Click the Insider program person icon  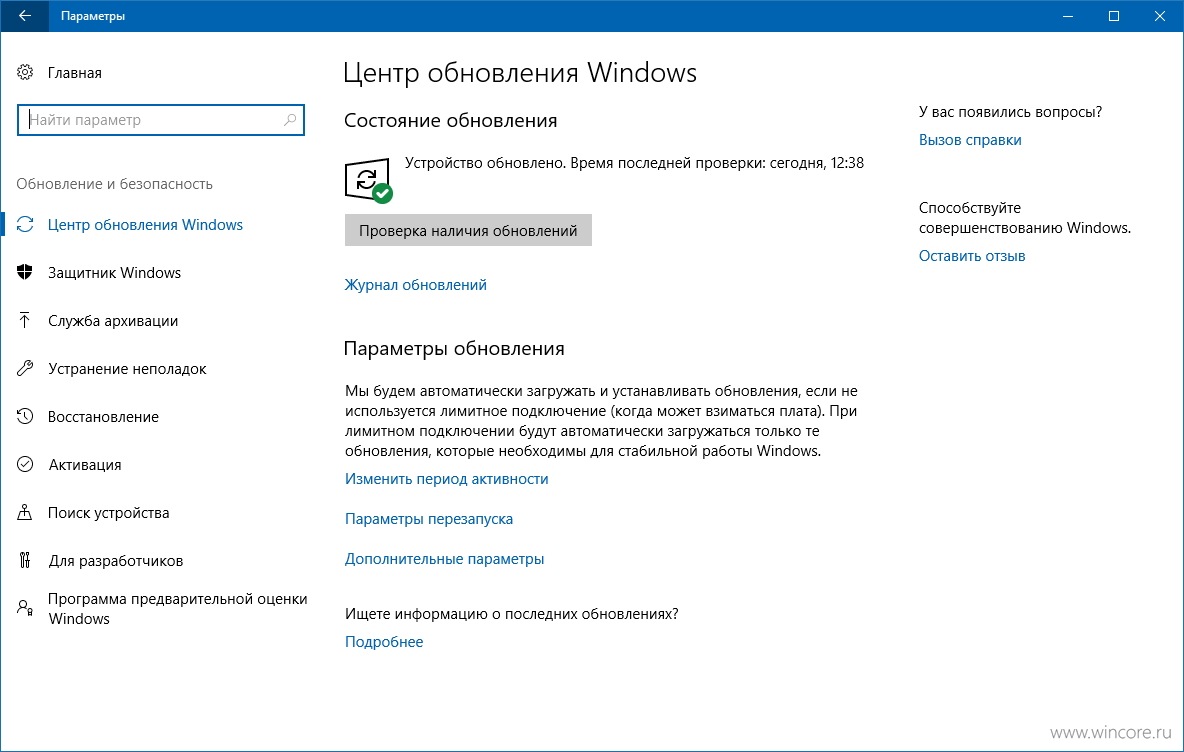click(x=25, y=608)
